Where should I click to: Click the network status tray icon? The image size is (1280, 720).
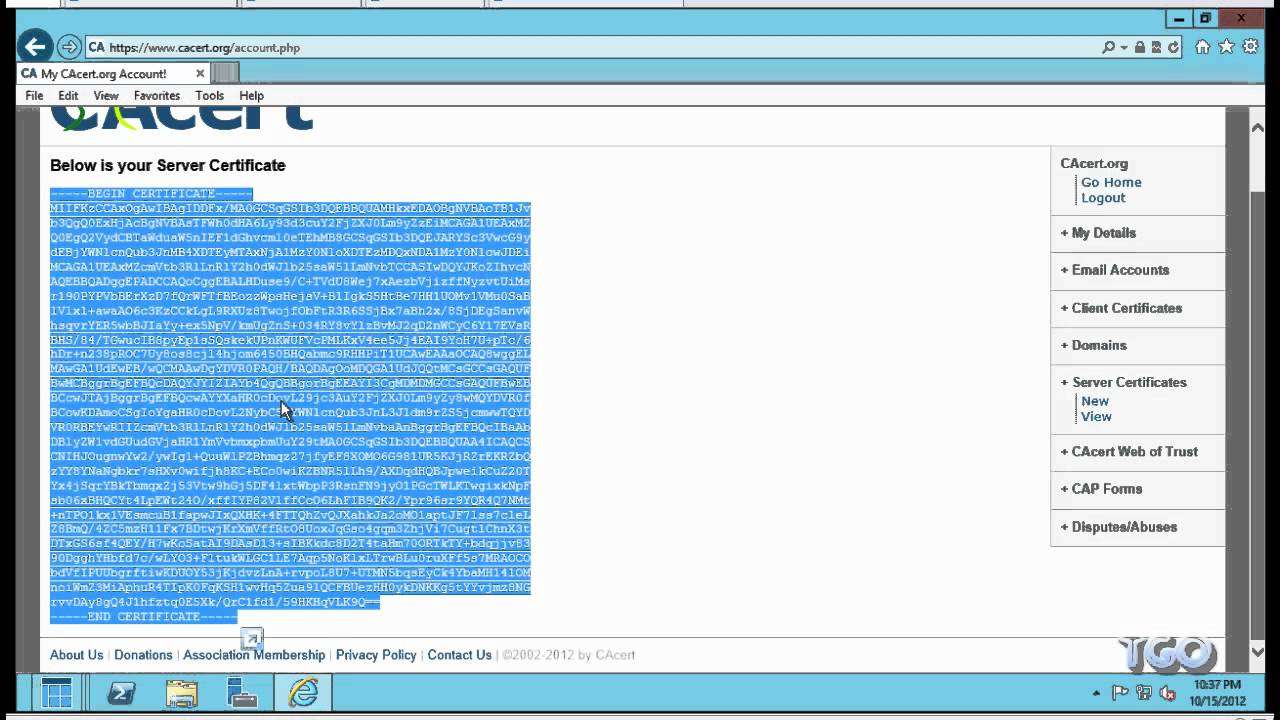1144,692
